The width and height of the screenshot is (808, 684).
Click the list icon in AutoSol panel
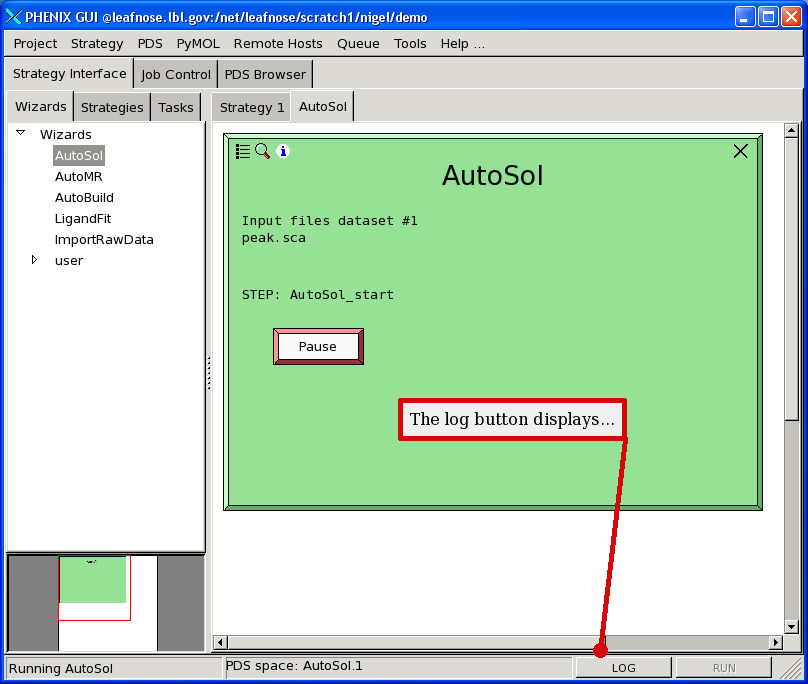[243, 151]
